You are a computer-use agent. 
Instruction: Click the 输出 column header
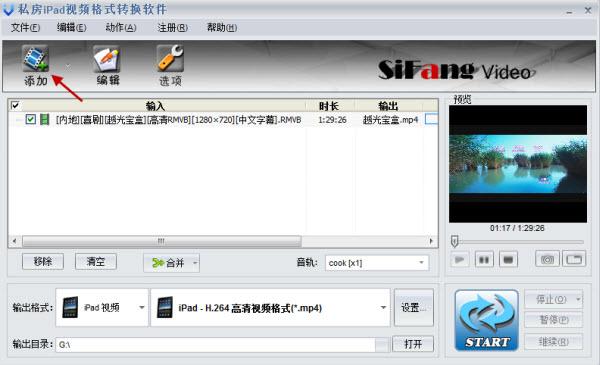click(x=388, y=106)
